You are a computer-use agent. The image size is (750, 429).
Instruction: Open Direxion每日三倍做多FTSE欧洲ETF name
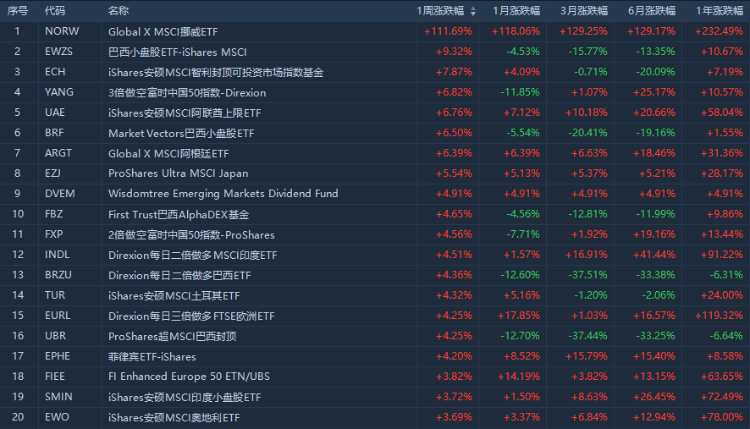pos(191,316)
